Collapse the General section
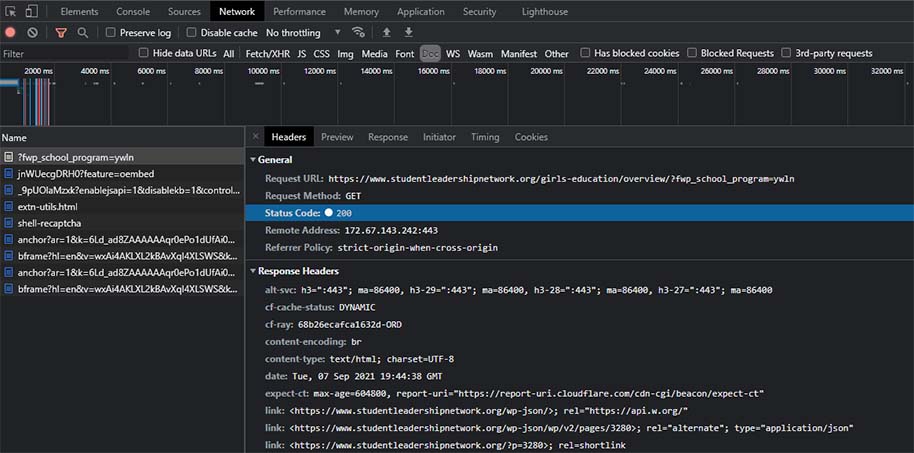The width and height of the screenshot is (914, 453). click(x=252, y=160)
